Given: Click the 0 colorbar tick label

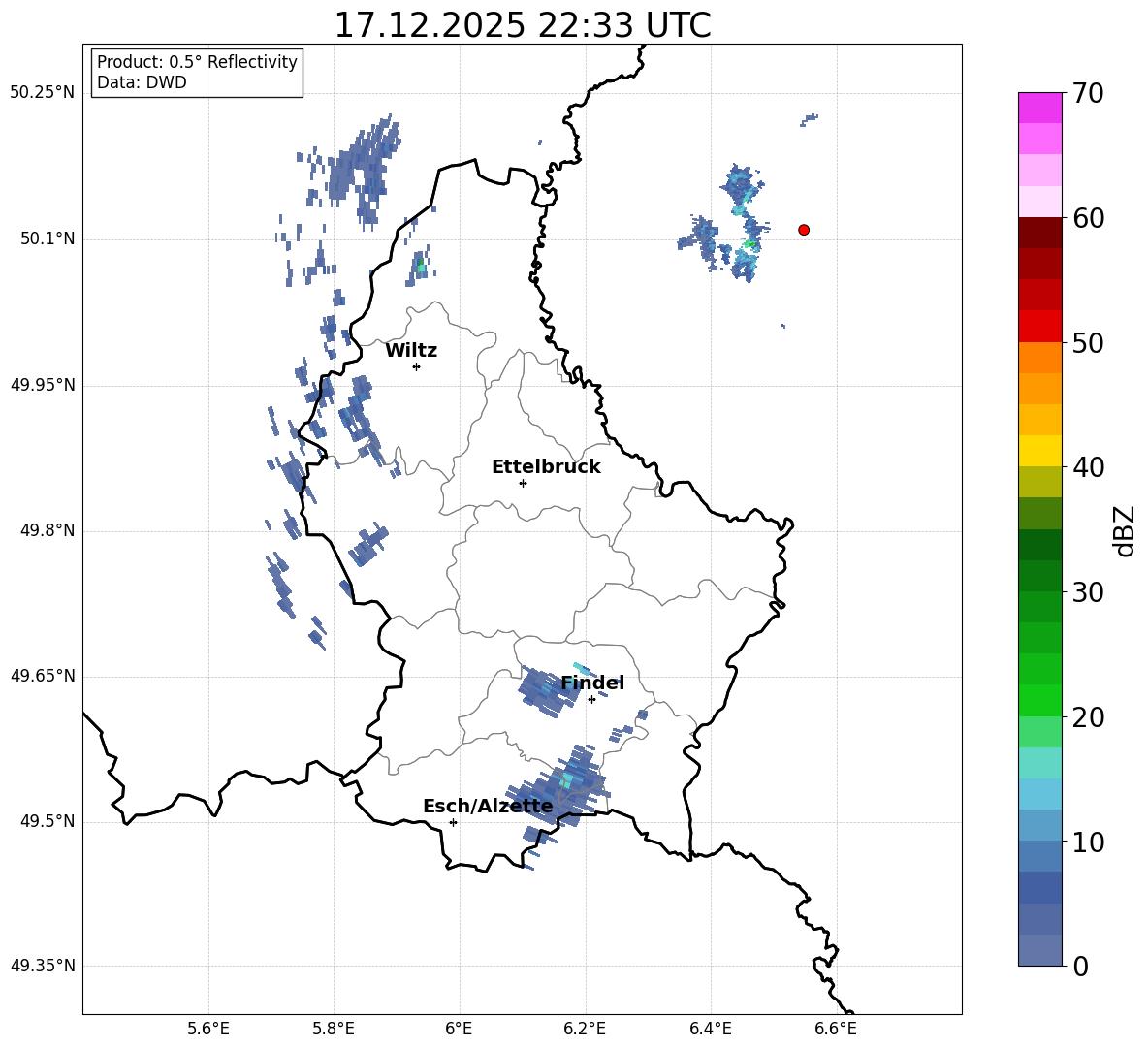Looking at the screenshot, I should click(x=1080, y=967).
